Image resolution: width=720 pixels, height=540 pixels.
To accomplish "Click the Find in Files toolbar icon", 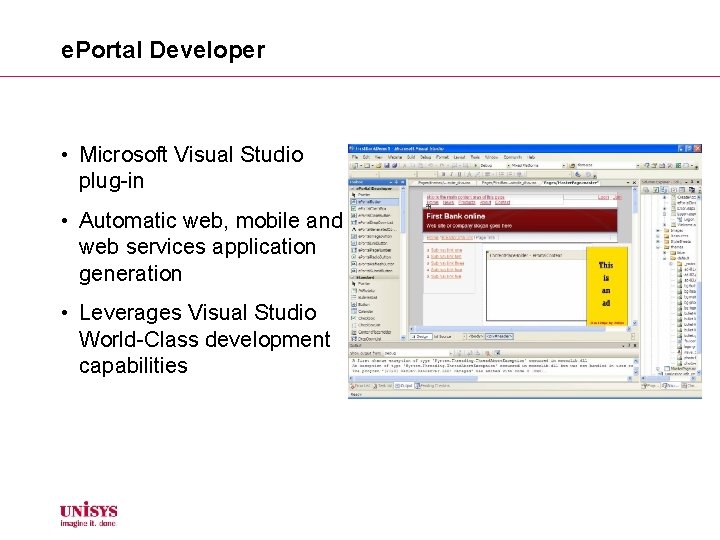I will (572, 165).
